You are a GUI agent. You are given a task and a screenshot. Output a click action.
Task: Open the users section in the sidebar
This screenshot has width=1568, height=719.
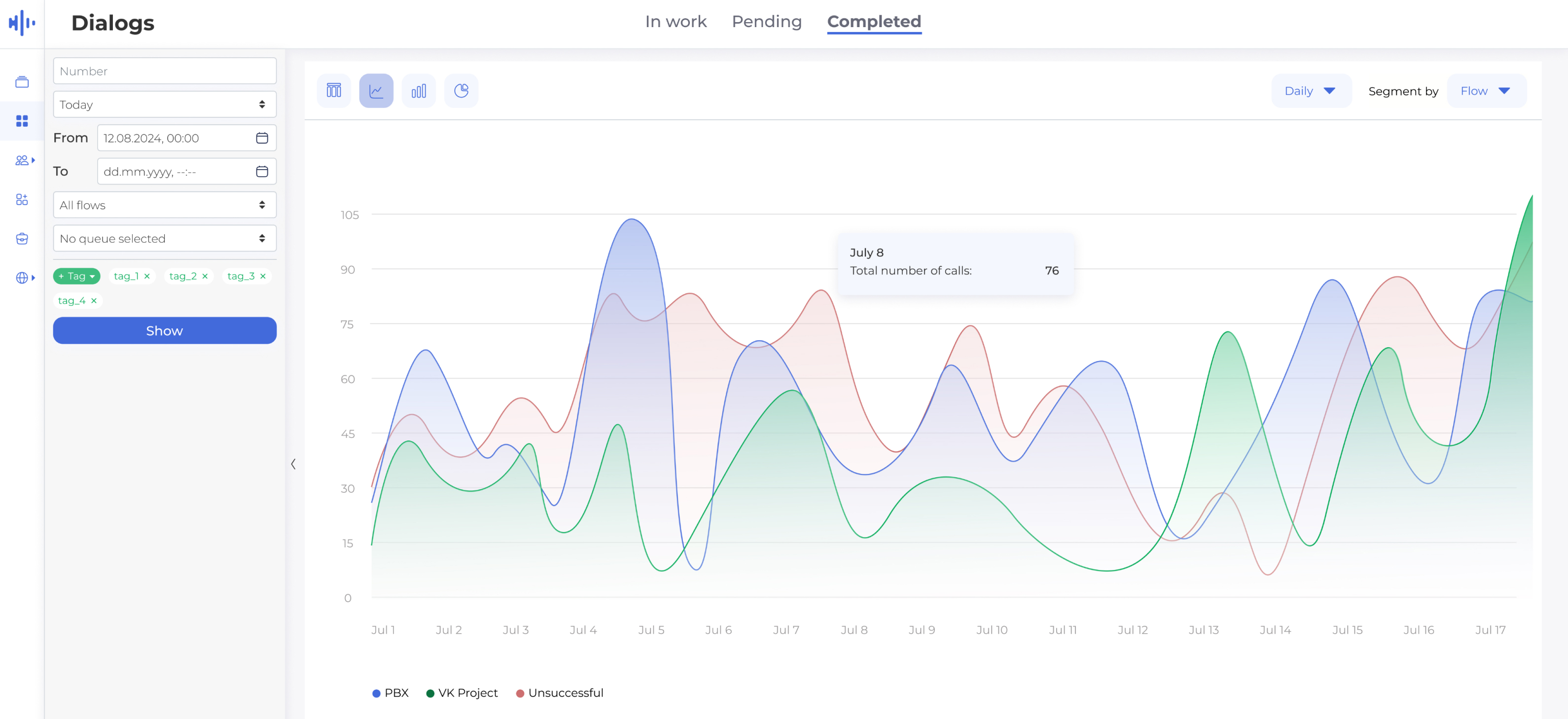(x=21, y=160)
